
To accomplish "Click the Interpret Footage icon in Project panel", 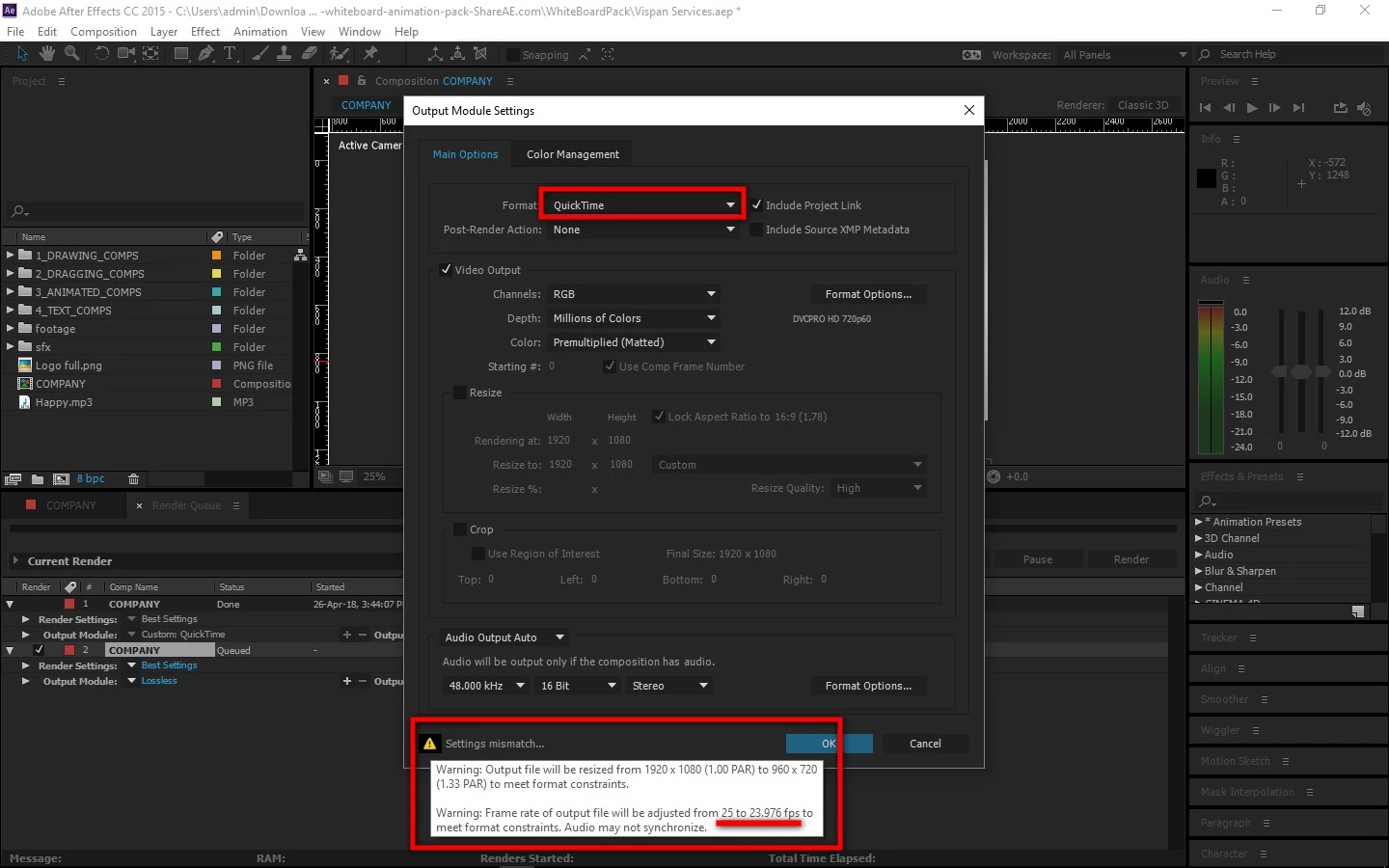I will tap(14, 479).
